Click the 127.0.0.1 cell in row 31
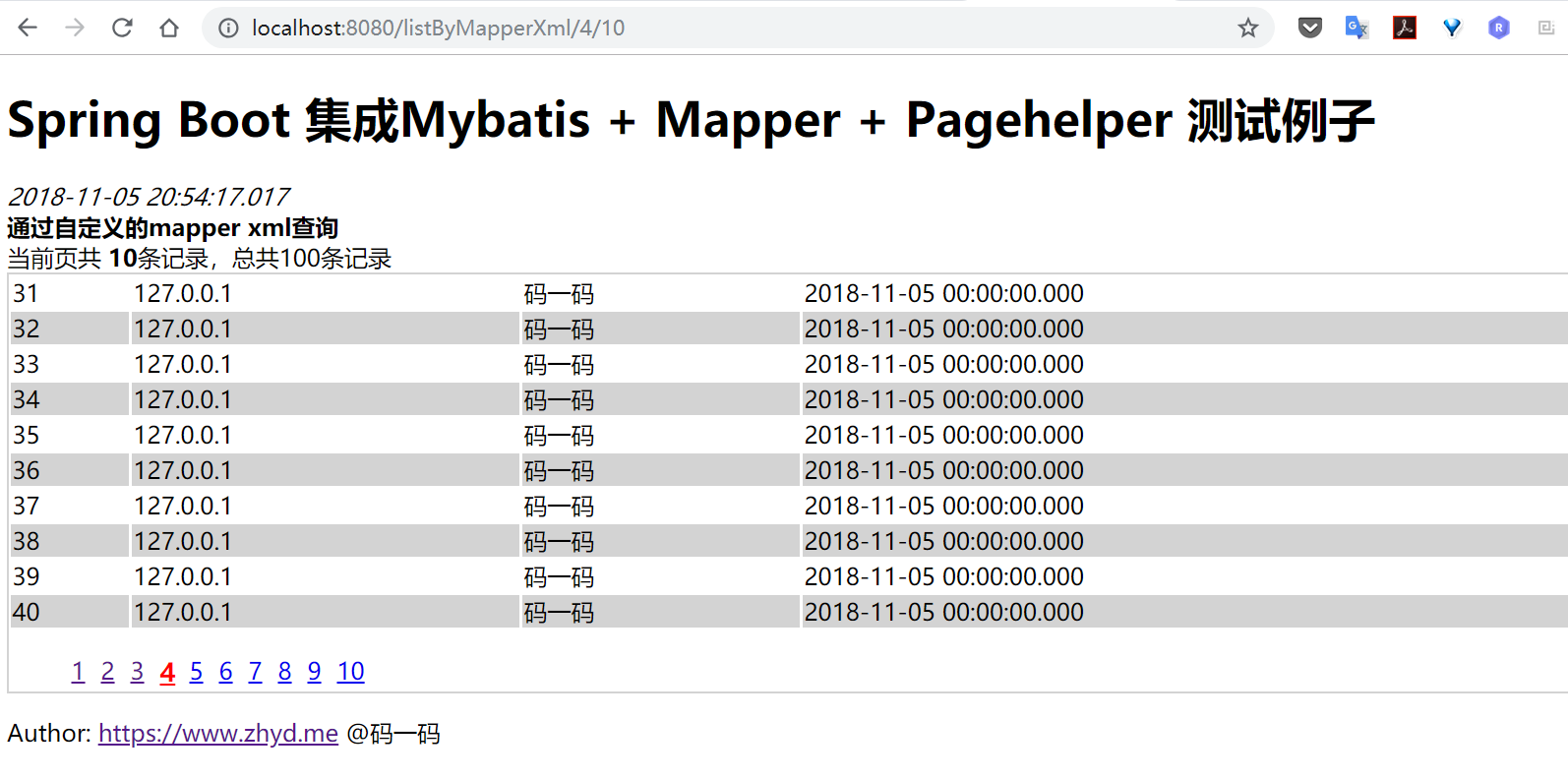1568x780 pixels. pos(325,293)
